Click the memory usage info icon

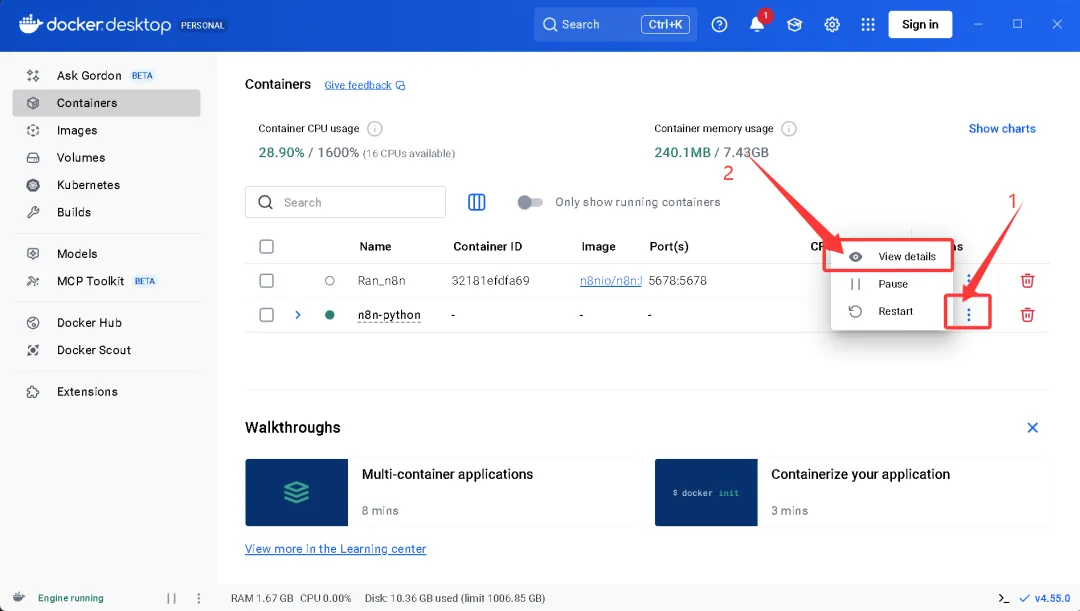(x=789, y=129)
